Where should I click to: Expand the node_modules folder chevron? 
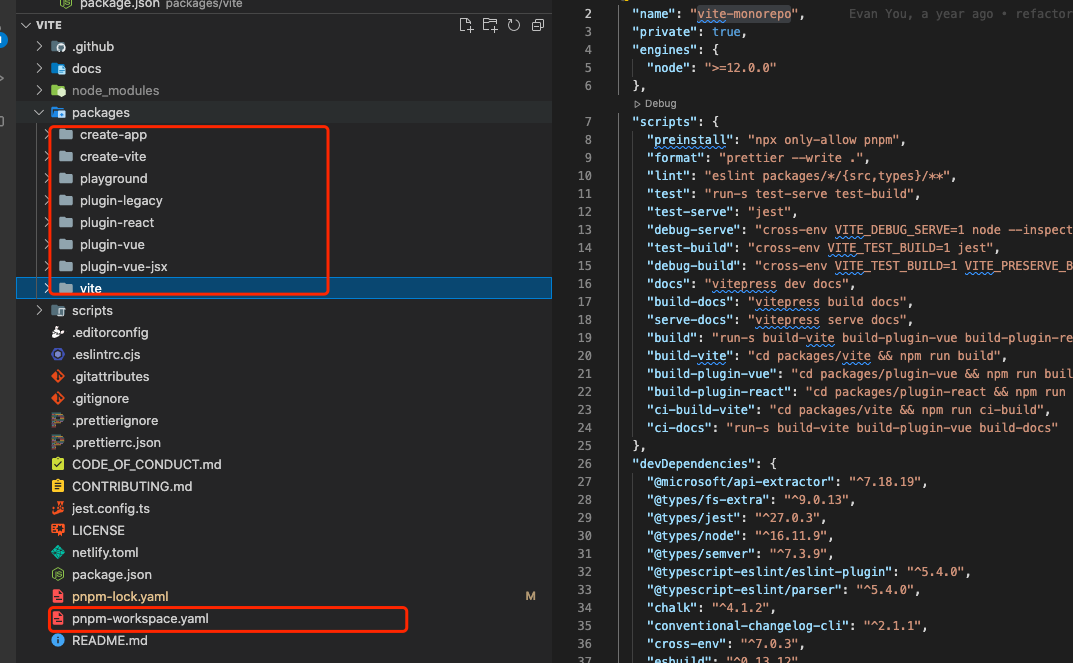39,90
